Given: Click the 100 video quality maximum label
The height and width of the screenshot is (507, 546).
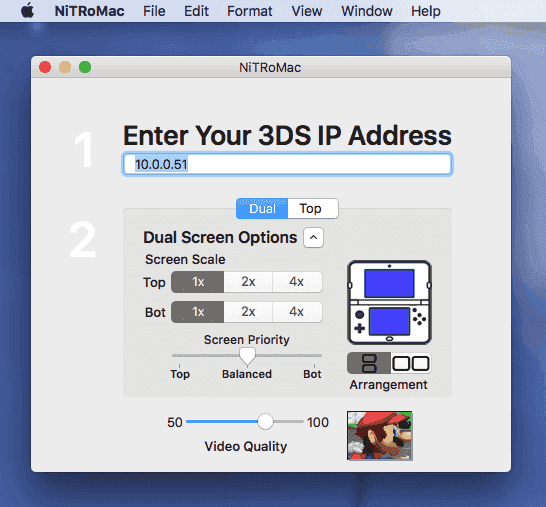Looking at the screenshot, I should [x=318, y=422].
